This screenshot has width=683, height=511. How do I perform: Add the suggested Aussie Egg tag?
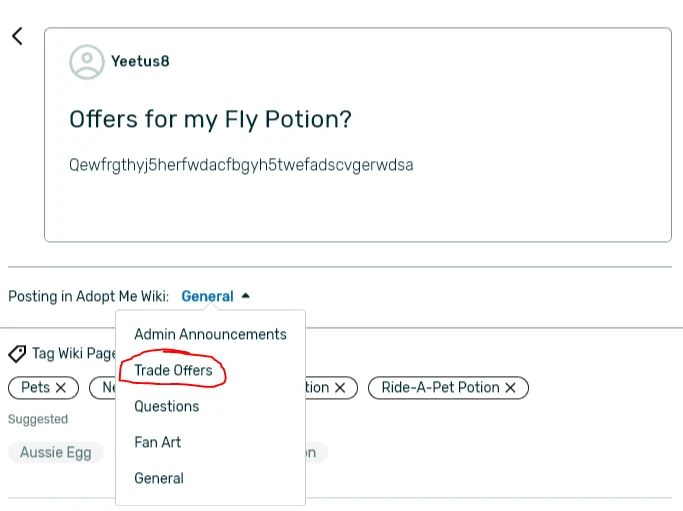pos(56,452)
